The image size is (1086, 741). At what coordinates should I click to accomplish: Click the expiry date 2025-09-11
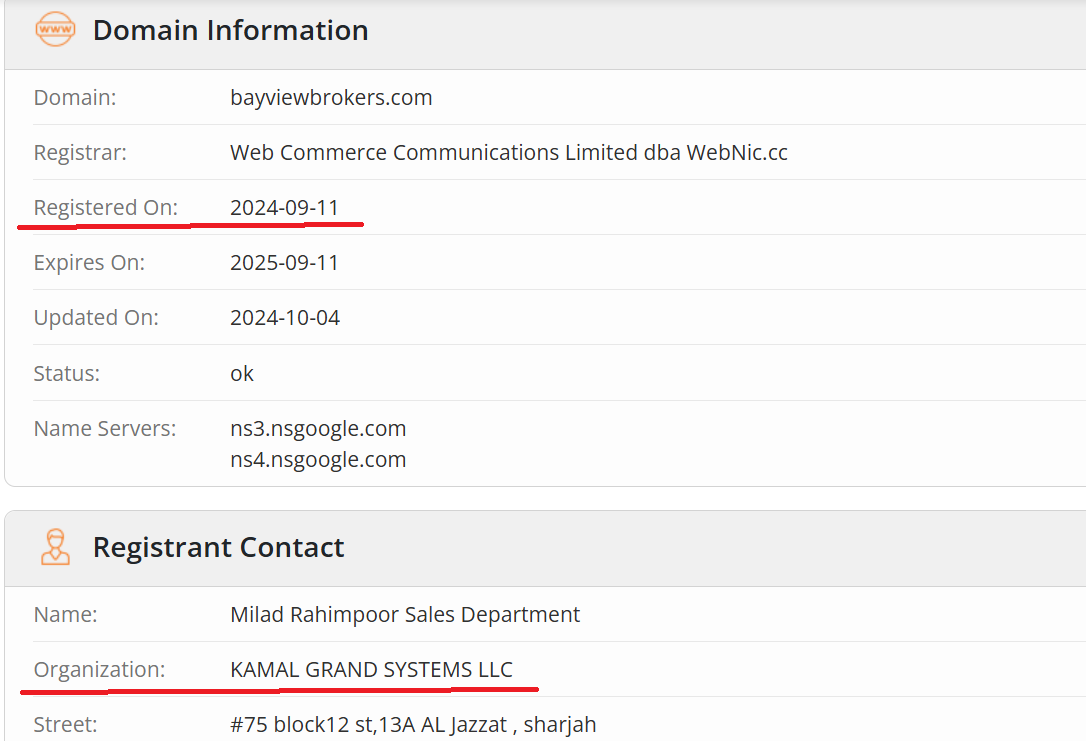pyautogui.click(x=285, y=263)
